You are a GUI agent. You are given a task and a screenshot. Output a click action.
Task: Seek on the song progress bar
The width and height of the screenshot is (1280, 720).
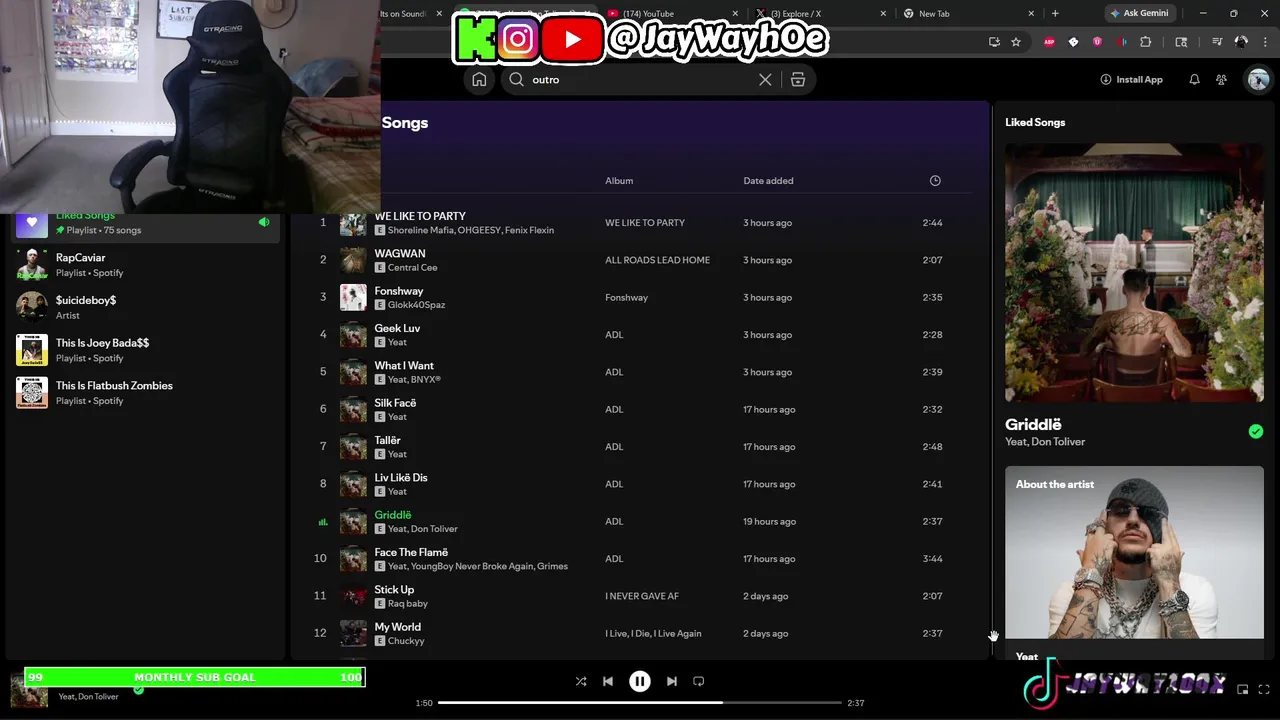coord(640,703)
